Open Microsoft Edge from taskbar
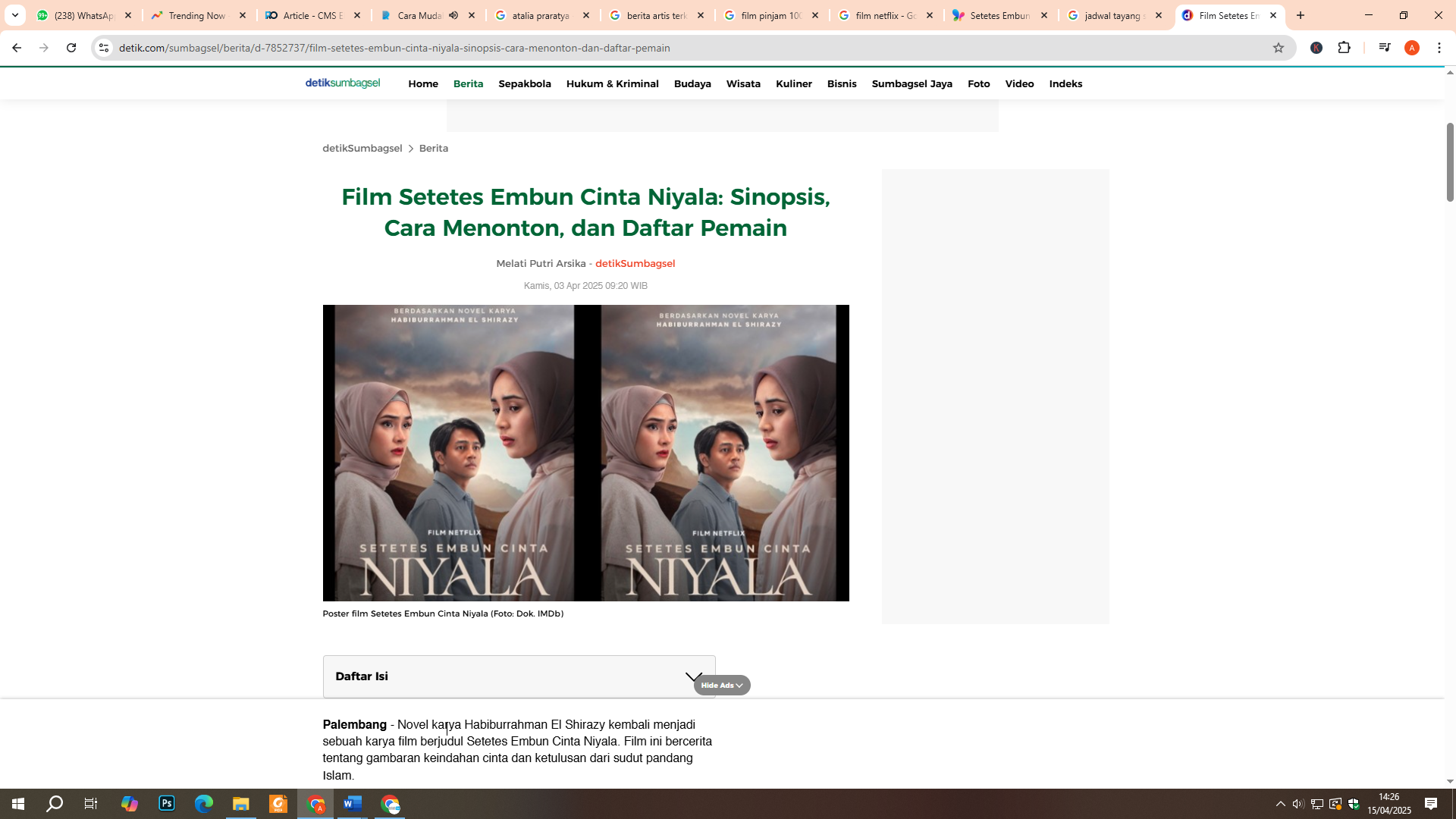This screenshot has width=1456, height=819. tap(204, 804)
